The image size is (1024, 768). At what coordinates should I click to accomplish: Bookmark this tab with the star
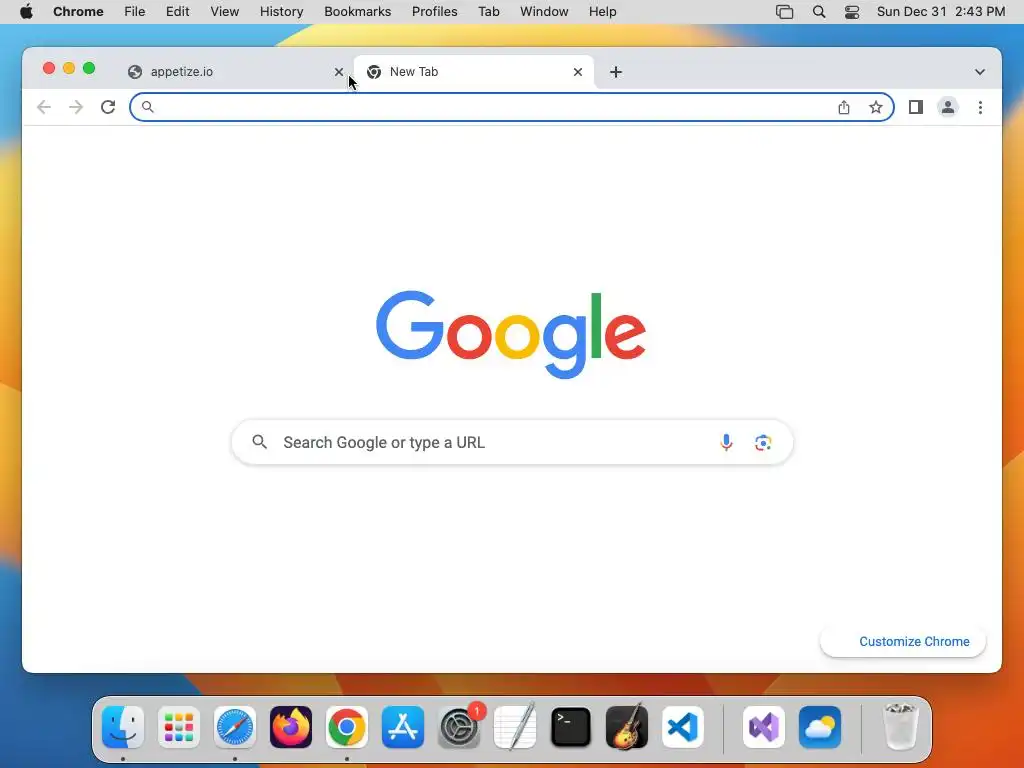click(x=876, y=107)
